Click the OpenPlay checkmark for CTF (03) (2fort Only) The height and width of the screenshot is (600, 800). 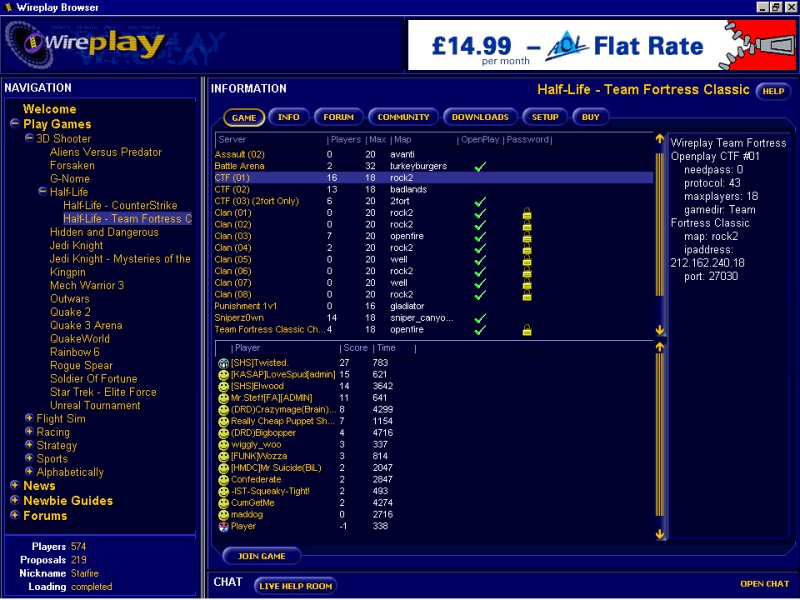pyautogui.click(x=480, y=202)
